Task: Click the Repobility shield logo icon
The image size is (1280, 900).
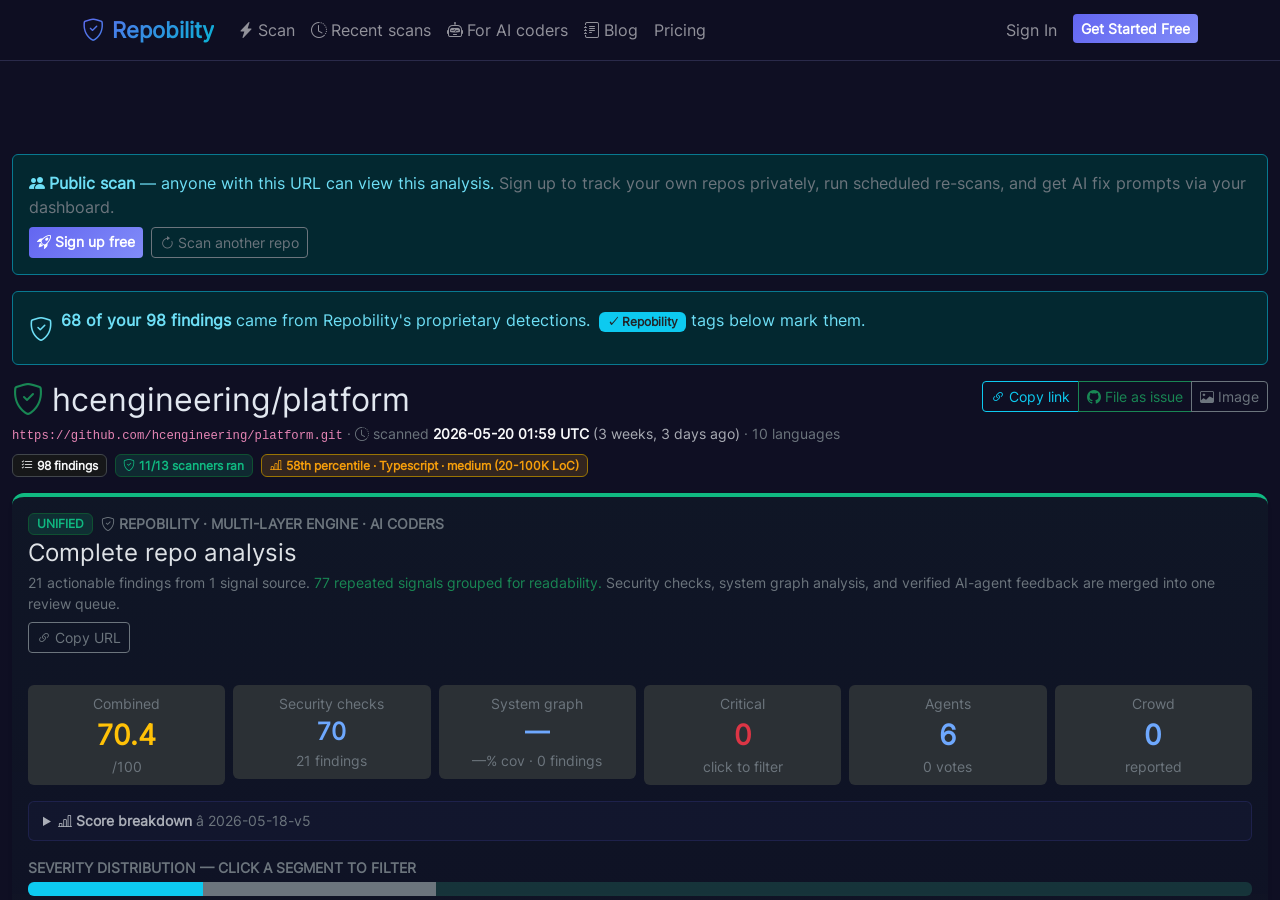Action: (93, 30)
